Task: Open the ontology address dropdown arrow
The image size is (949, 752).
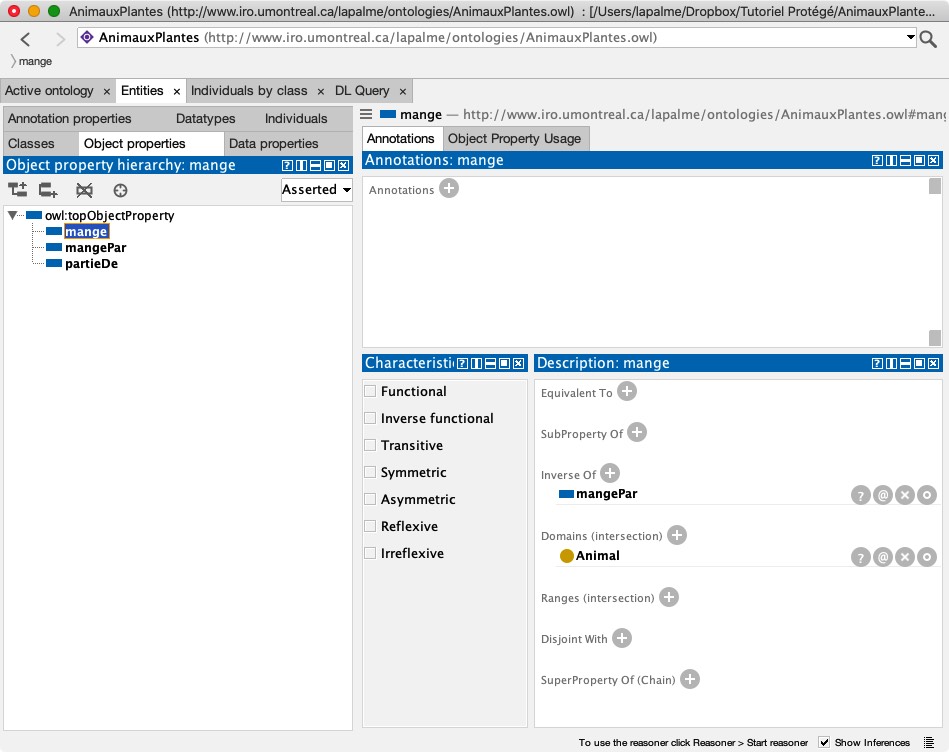Action: click(x=911, y=38)
